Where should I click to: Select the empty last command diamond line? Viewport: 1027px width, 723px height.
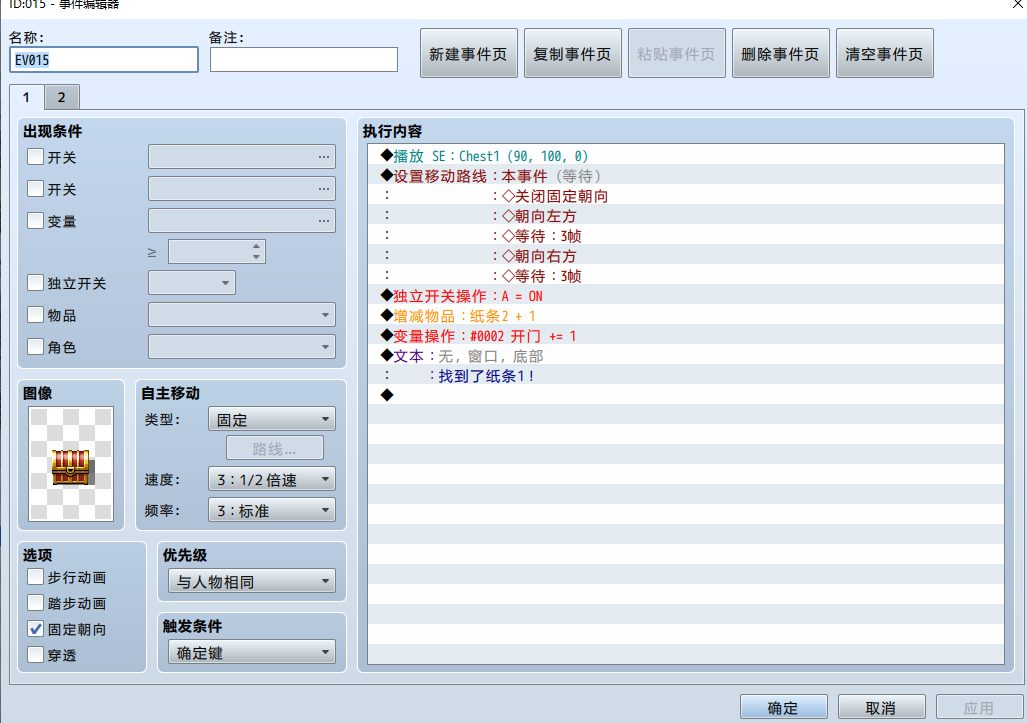[x=686, y=395]
